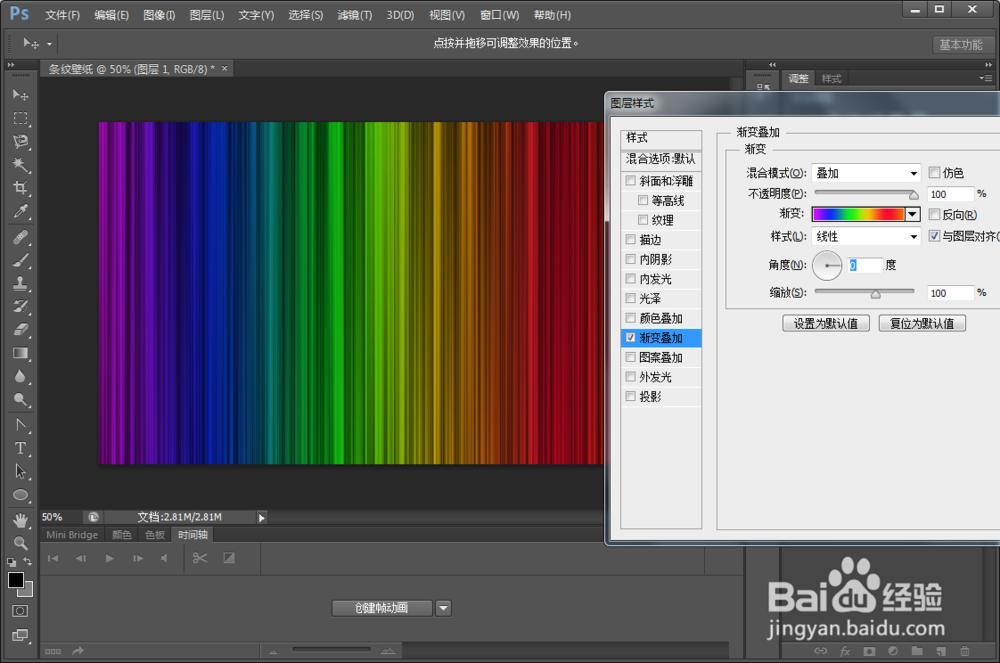Click the timeline transition icon

pos(229,558)
